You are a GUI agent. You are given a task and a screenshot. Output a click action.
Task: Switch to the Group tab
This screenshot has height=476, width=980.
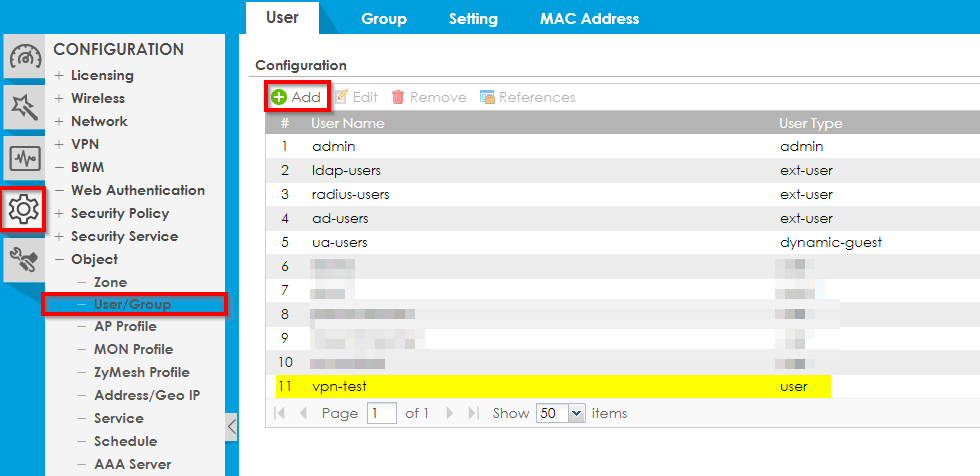pos(383,18)
